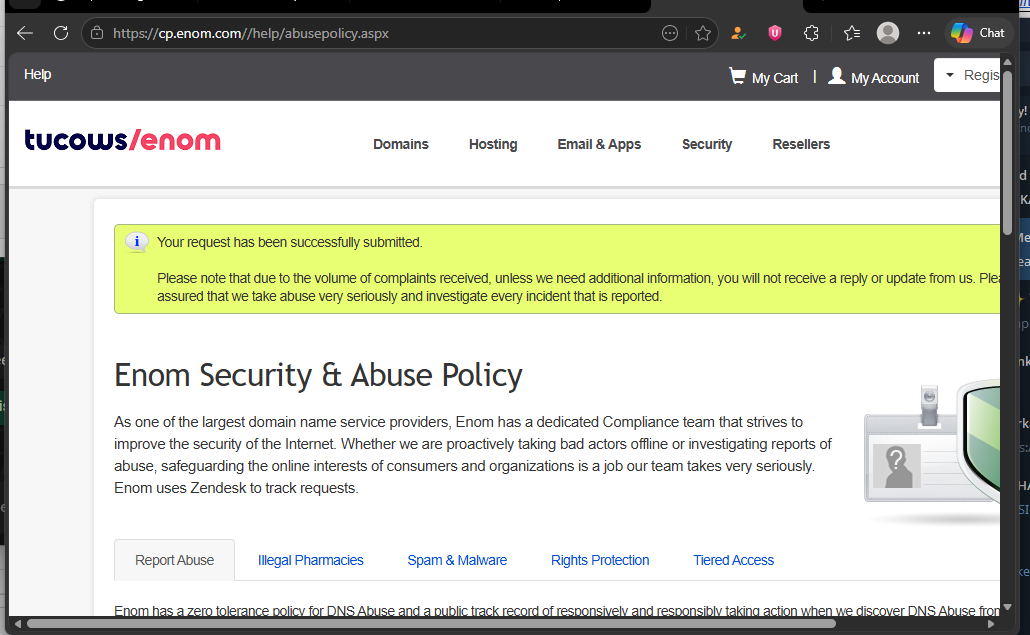Click the browser profile avatar

888,33
